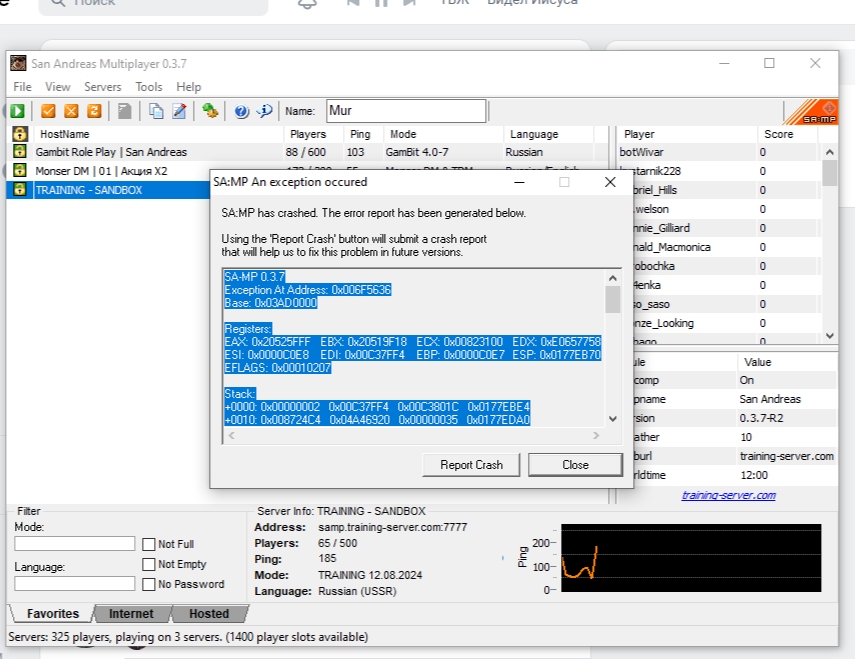This screenshot has width=855, height=659.
Task: Click the orange X Delete Server icon
Action: [71, 111]
